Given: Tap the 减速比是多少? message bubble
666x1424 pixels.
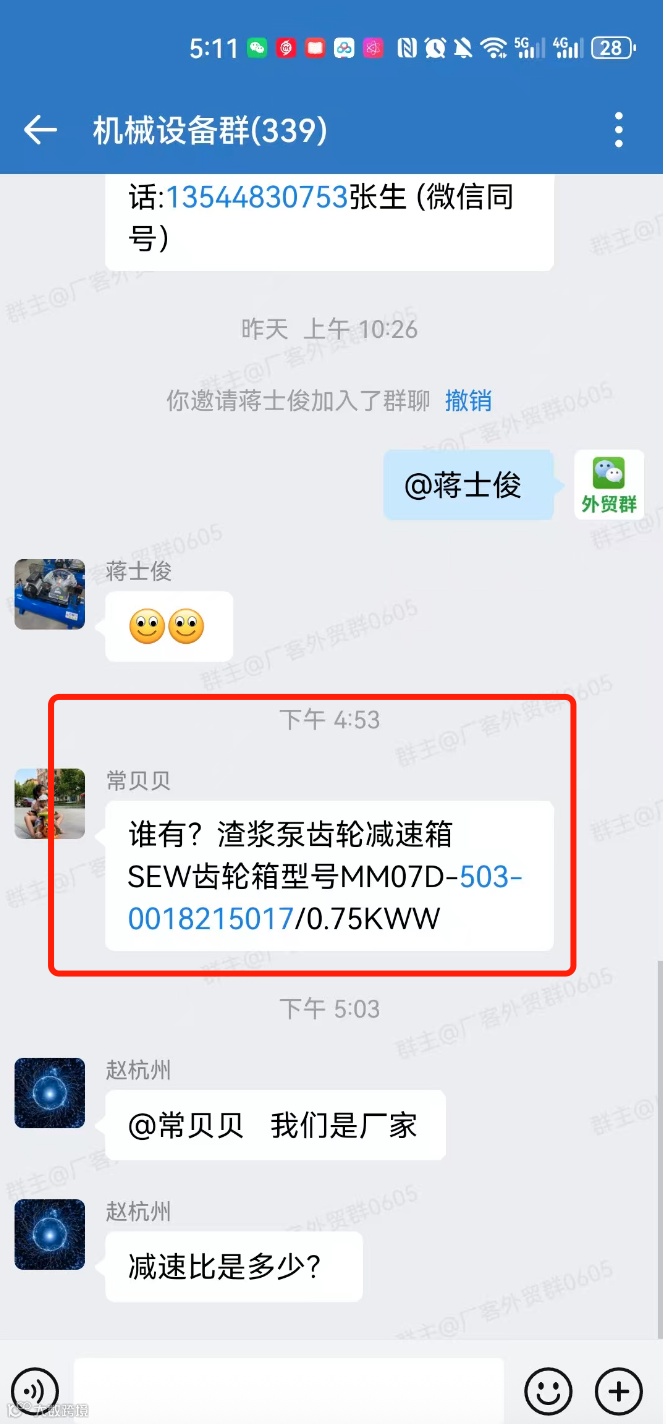Looking at the screenshot, I should click(234, 1267).
